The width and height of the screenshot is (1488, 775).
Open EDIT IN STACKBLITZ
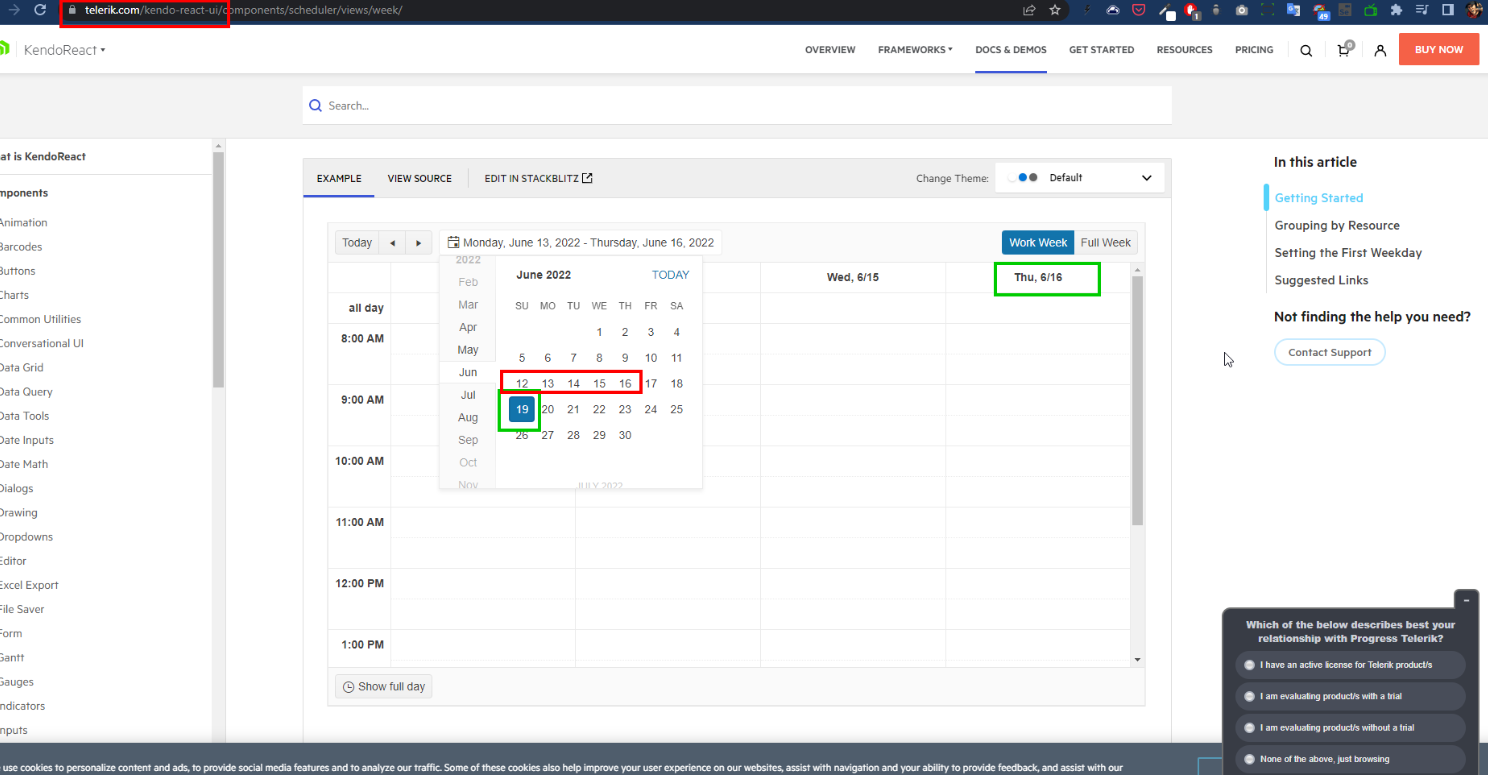pyautogui.click(x=539, y=179)
